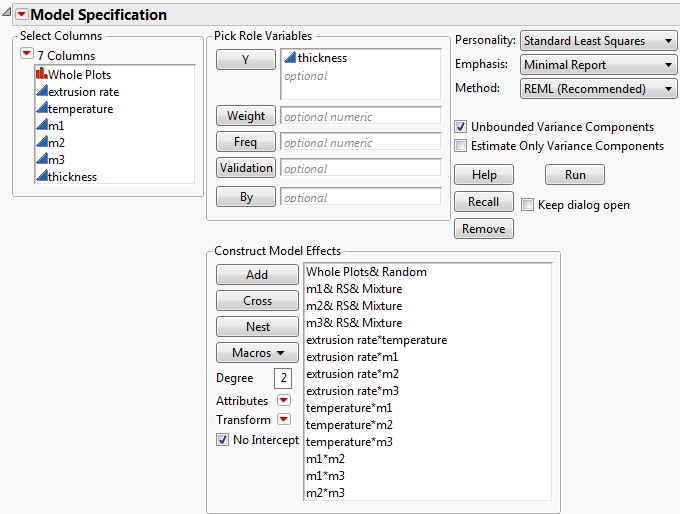Click the thickness icon in Y role box
Screen dimensions: 680x514
[289, 58]
